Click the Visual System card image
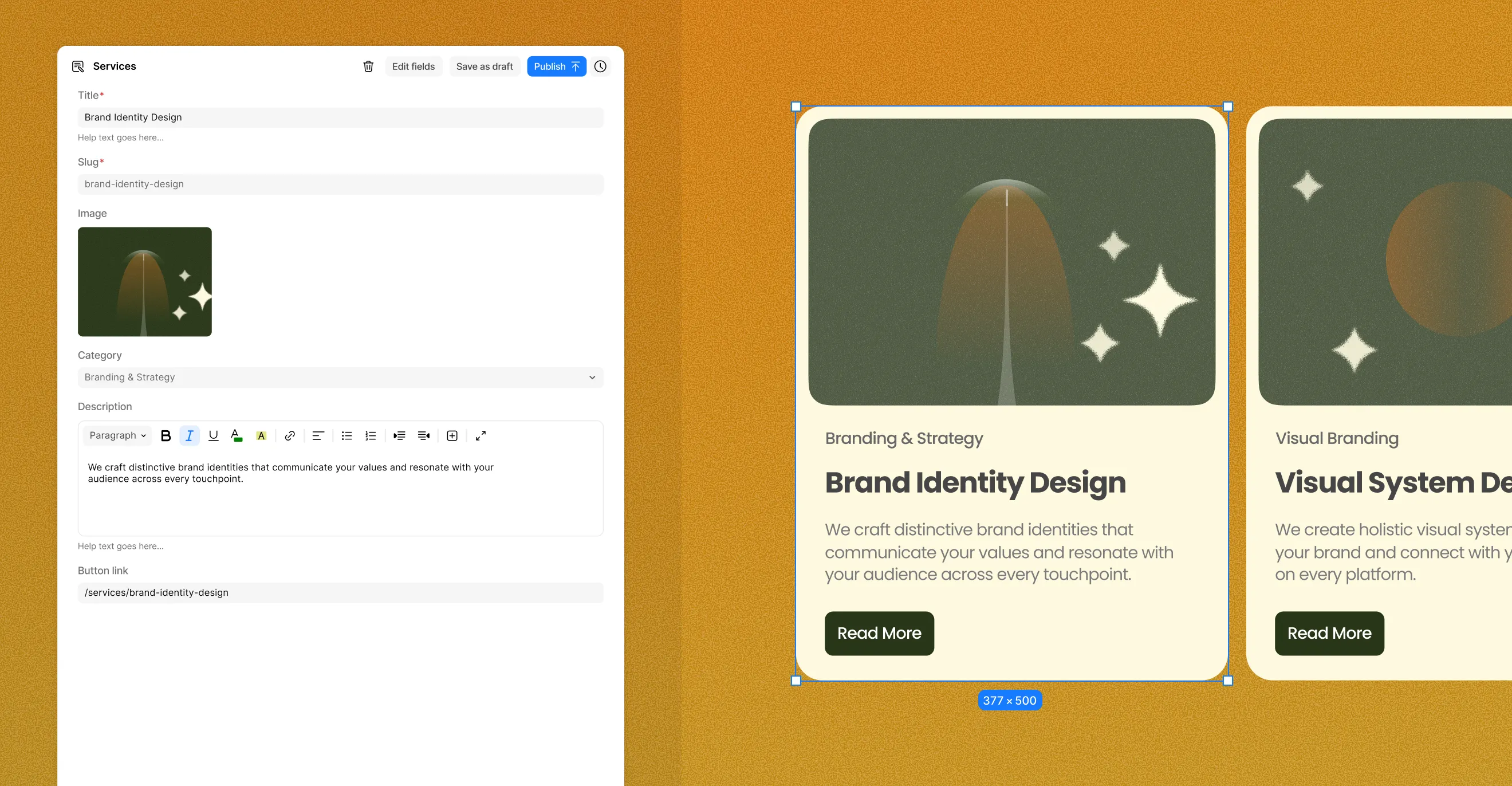The image size is (1512, 786). (x=1385, y=262)
